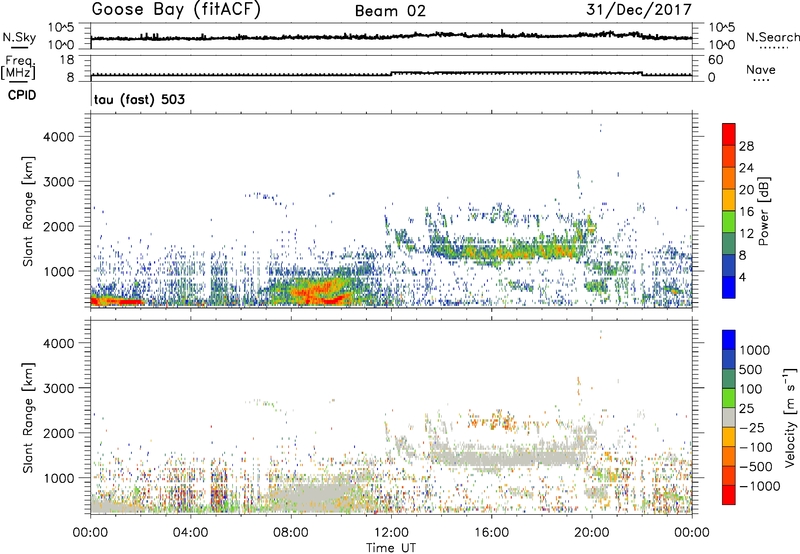Screen dimensions: 800x554
Task: Click the power colorbar tick label '28'
Action: click(x=746, y=146)
